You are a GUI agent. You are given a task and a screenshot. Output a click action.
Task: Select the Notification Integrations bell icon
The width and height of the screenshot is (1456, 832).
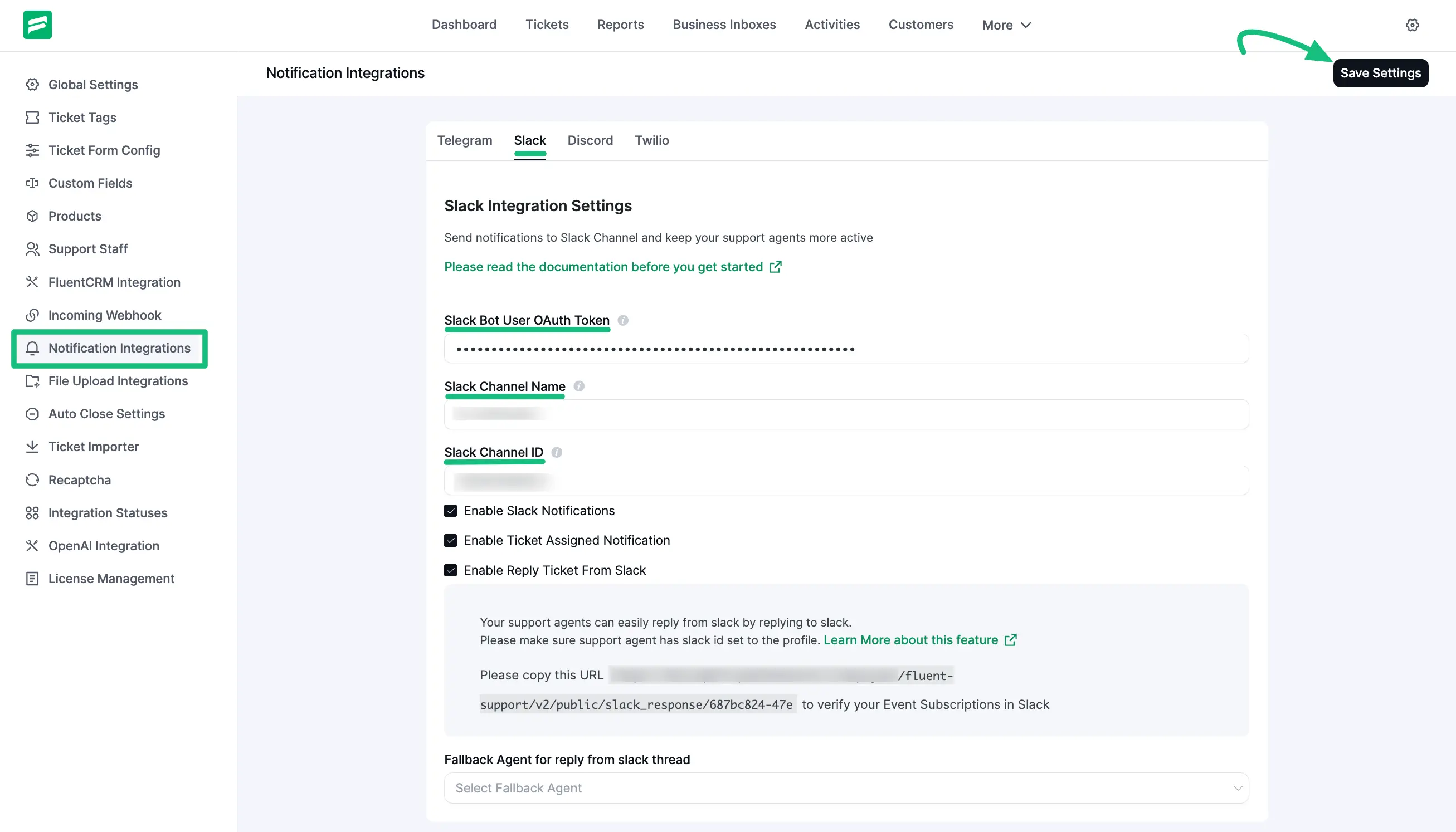pos(32,348)
